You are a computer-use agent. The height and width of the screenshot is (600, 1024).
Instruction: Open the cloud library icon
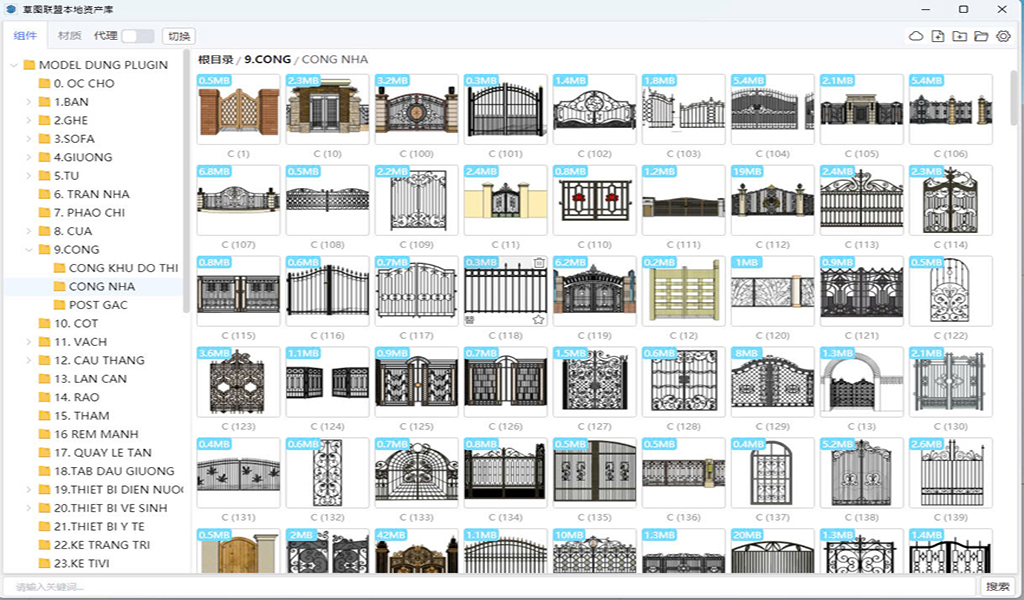click(x=915, y=36)
